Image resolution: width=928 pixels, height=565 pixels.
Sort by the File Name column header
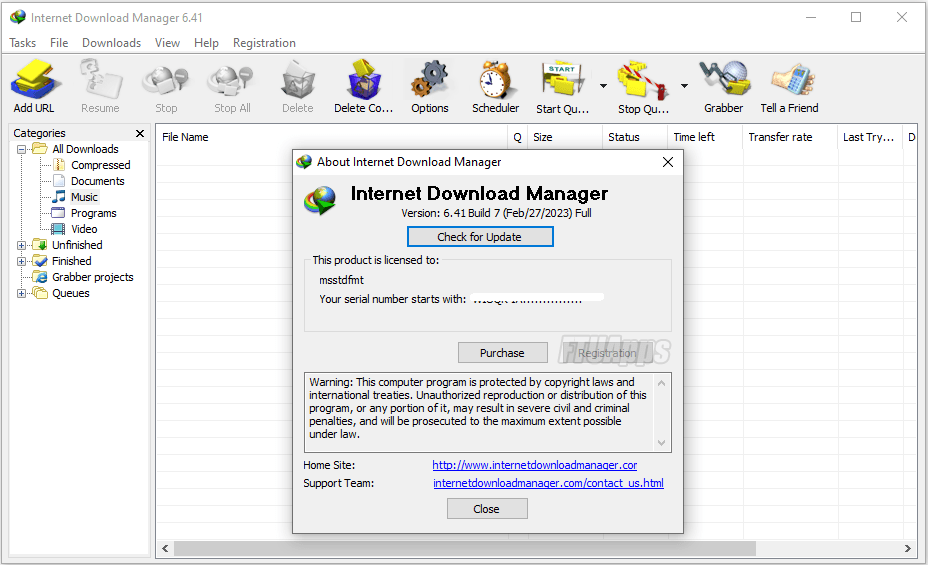[x=331, y=137]
